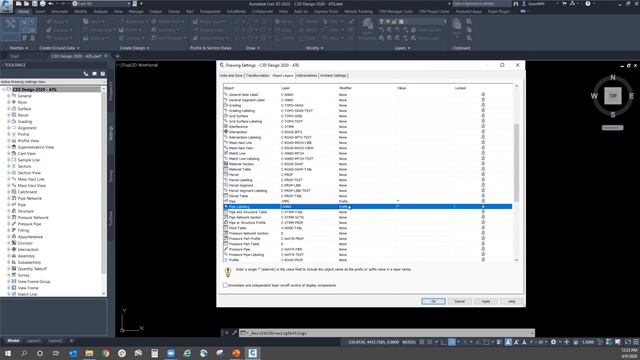This screenshot has height=360, width=640.
Task: Toggle lock for the Pressure Pipe row
Action: point(483,249)
